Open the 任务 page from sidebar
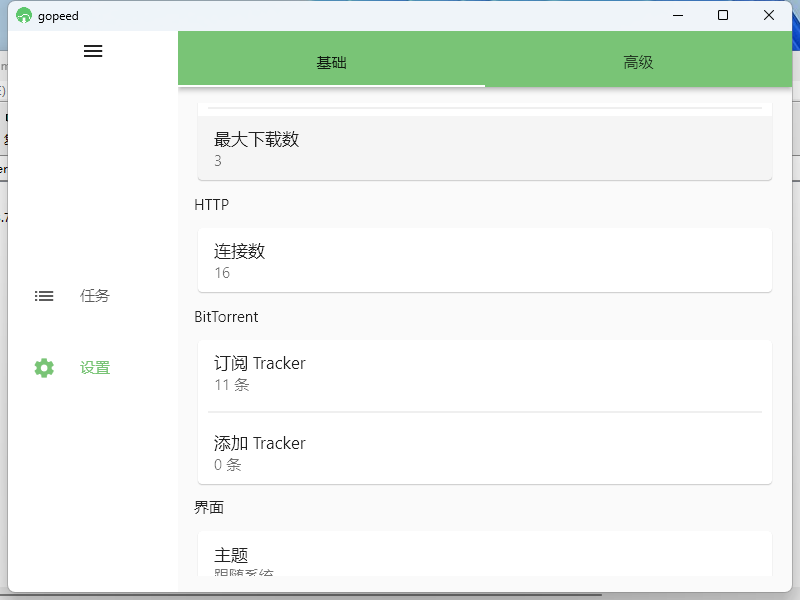This screenshot has width=800, height=600. click(94, 295)
